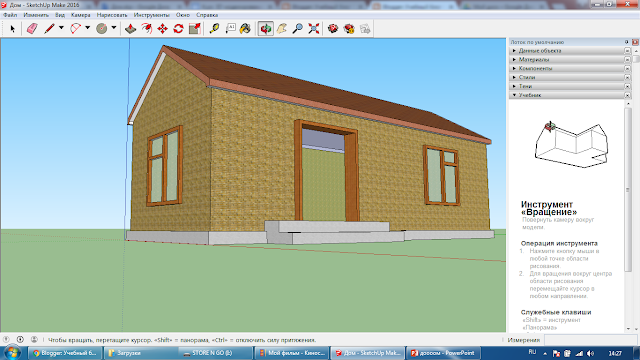
Task: Open the pencil line tool dropdown arrow
Action: click(61, 28)
